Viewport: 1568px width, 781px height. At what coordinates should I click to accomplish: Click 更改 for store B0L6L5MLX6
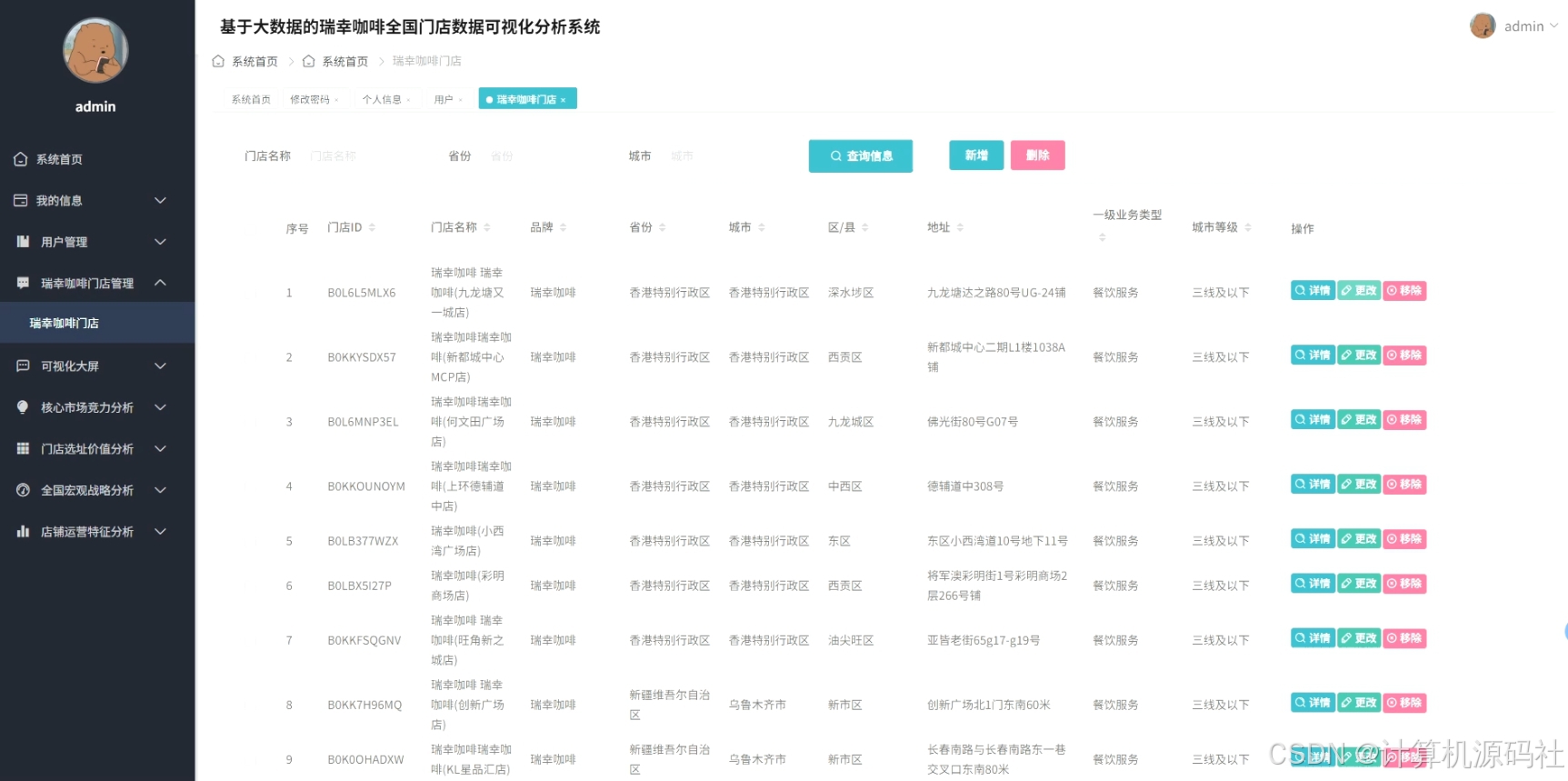[1359, 291]
